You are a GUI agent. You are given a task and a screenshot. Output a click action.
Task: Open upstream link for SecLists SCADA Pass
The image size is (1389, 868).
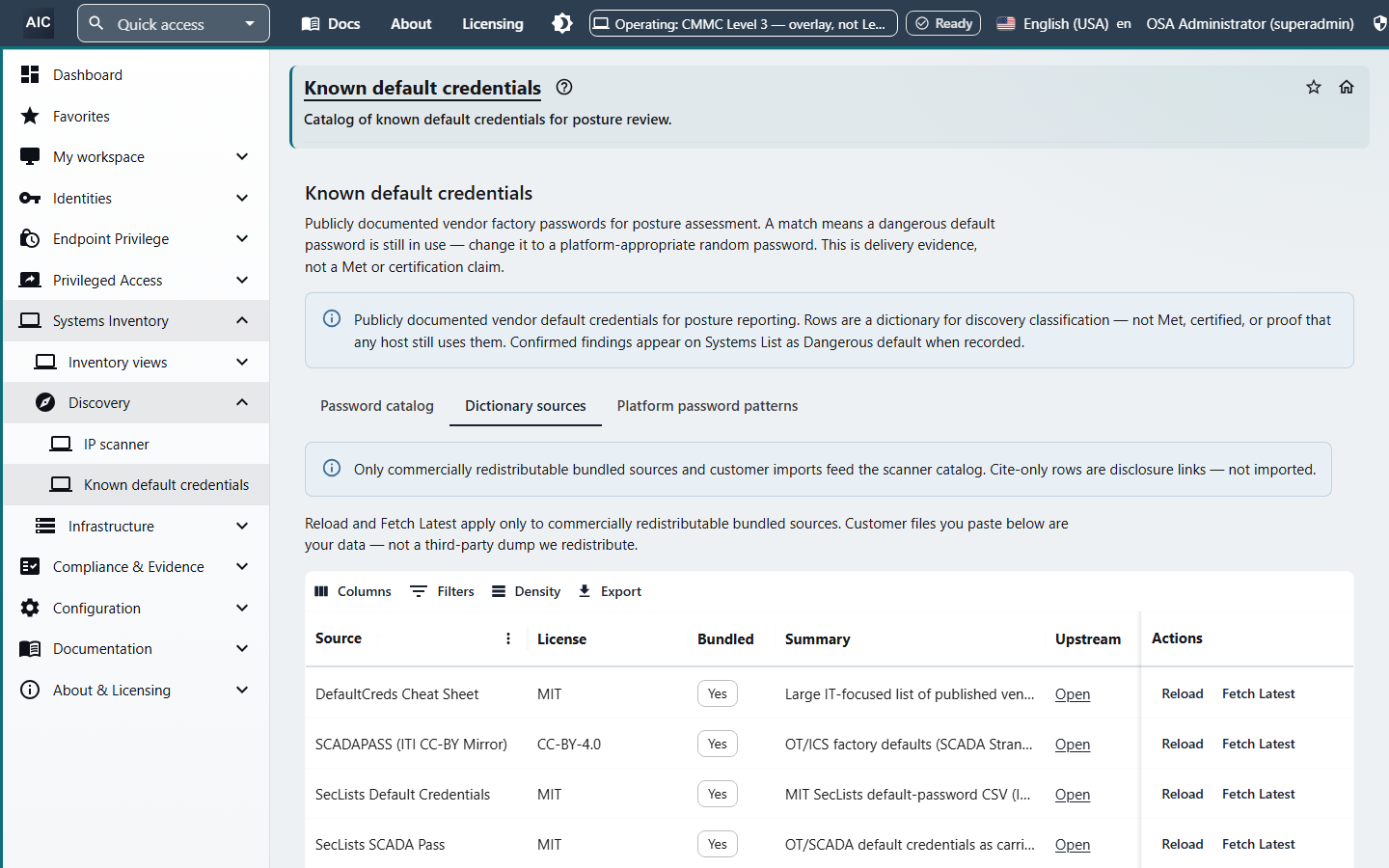(x=1073, y=845)
